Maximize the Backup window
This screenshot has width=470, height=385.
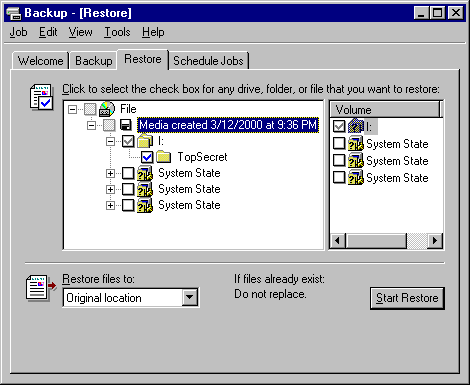pyautogui.click(x=437, y=13)
